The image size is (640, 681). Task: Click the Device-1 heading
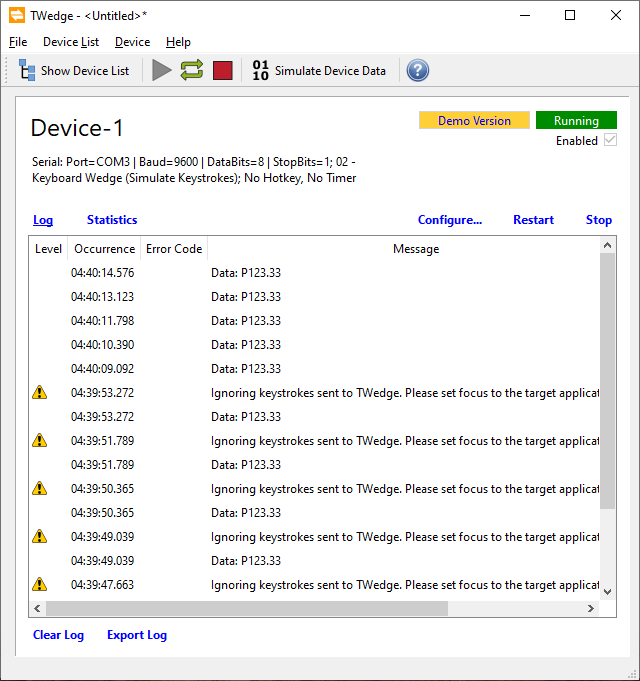[x=77, y=128]
